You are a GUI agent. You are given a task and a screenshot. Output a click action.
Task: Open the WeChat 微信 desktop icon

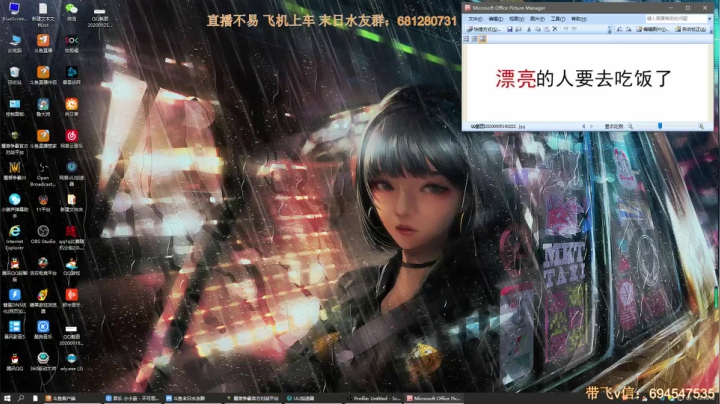71,13
